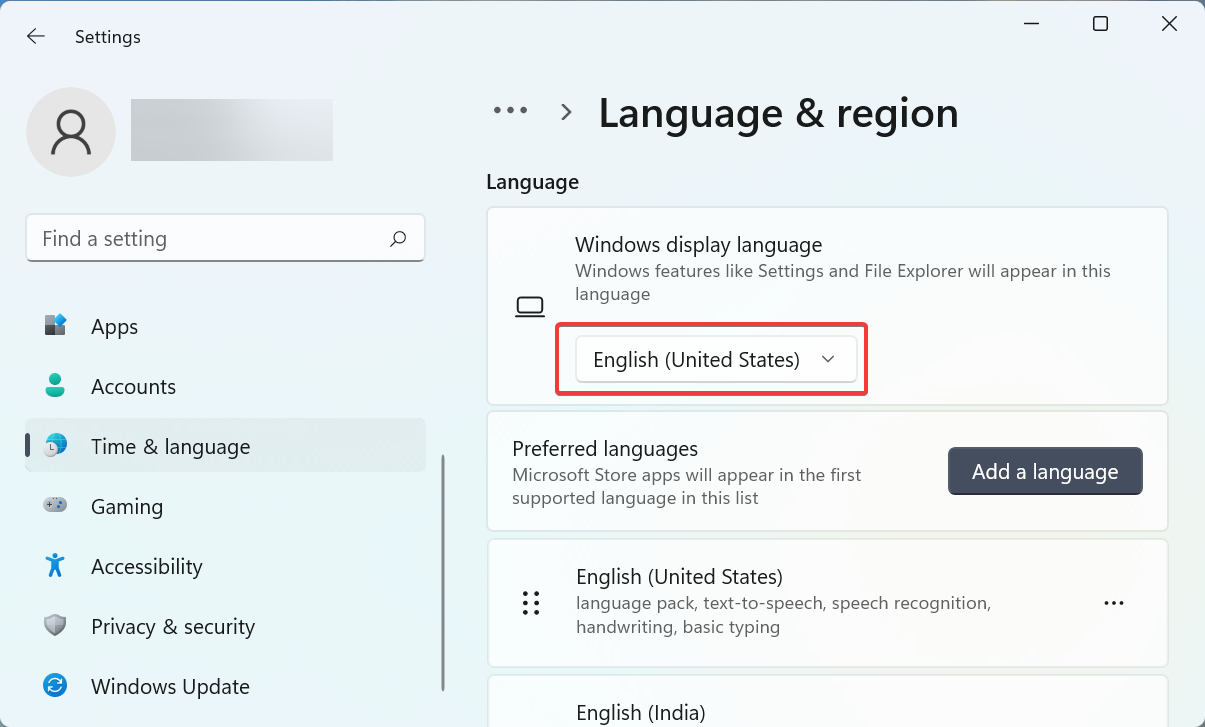The width and height of the screenshot is (1205, 727).
Task: Open Accounts settings via its sidebar icon
Action: (55, 386)
